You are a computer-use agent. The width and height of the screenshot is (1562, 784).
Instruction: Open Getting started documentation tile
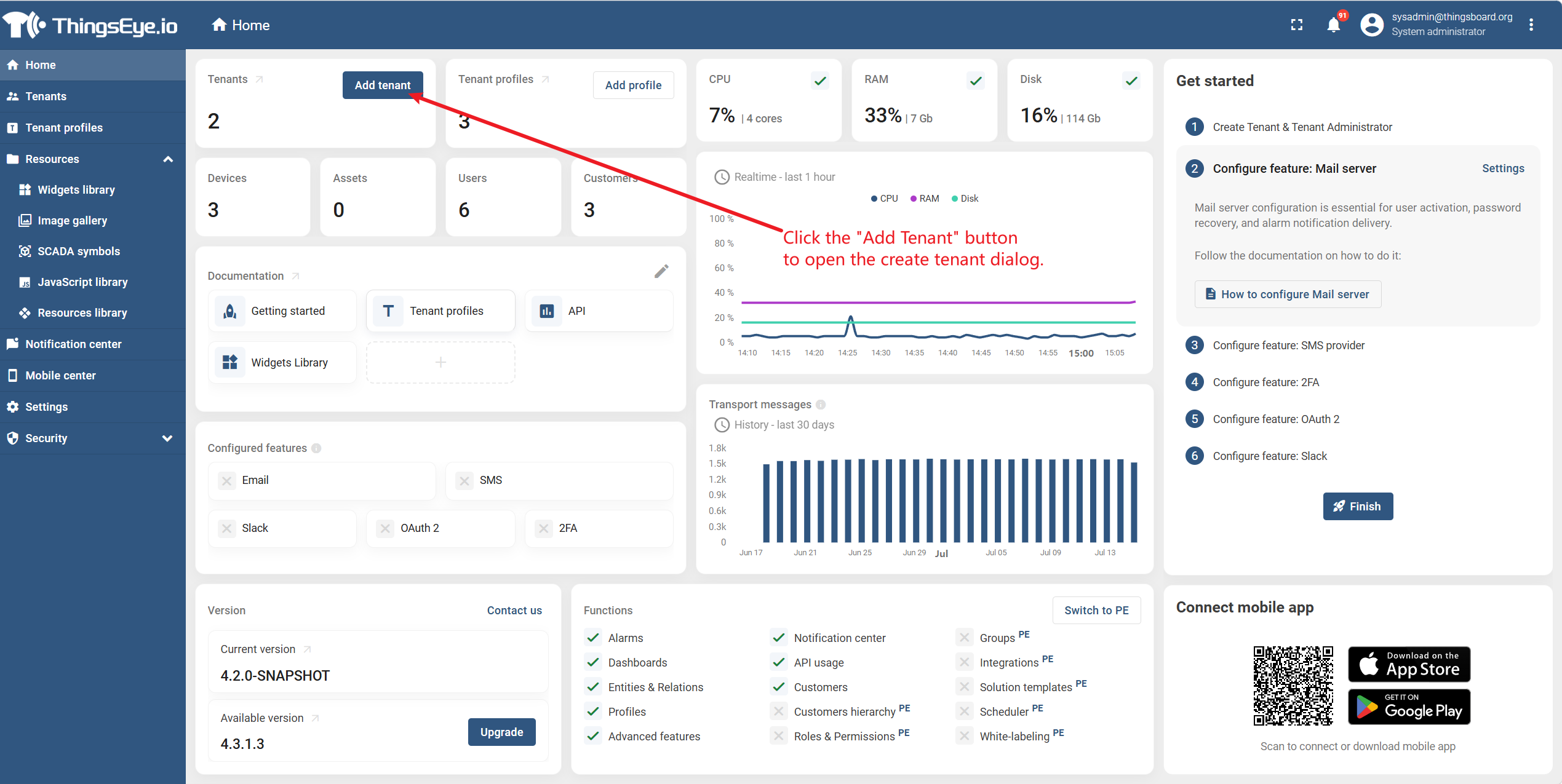tap(282, 311)
